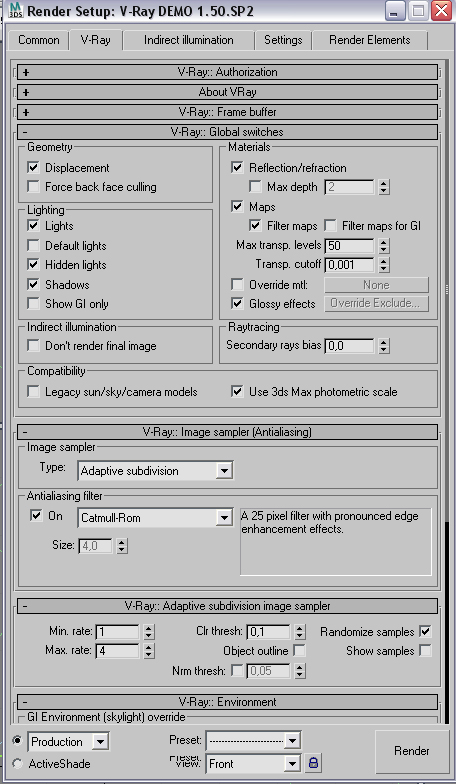Viewport: 456px width, 784px height.
Task: Disable Hidden lights
Action: [x=34, y=264]
